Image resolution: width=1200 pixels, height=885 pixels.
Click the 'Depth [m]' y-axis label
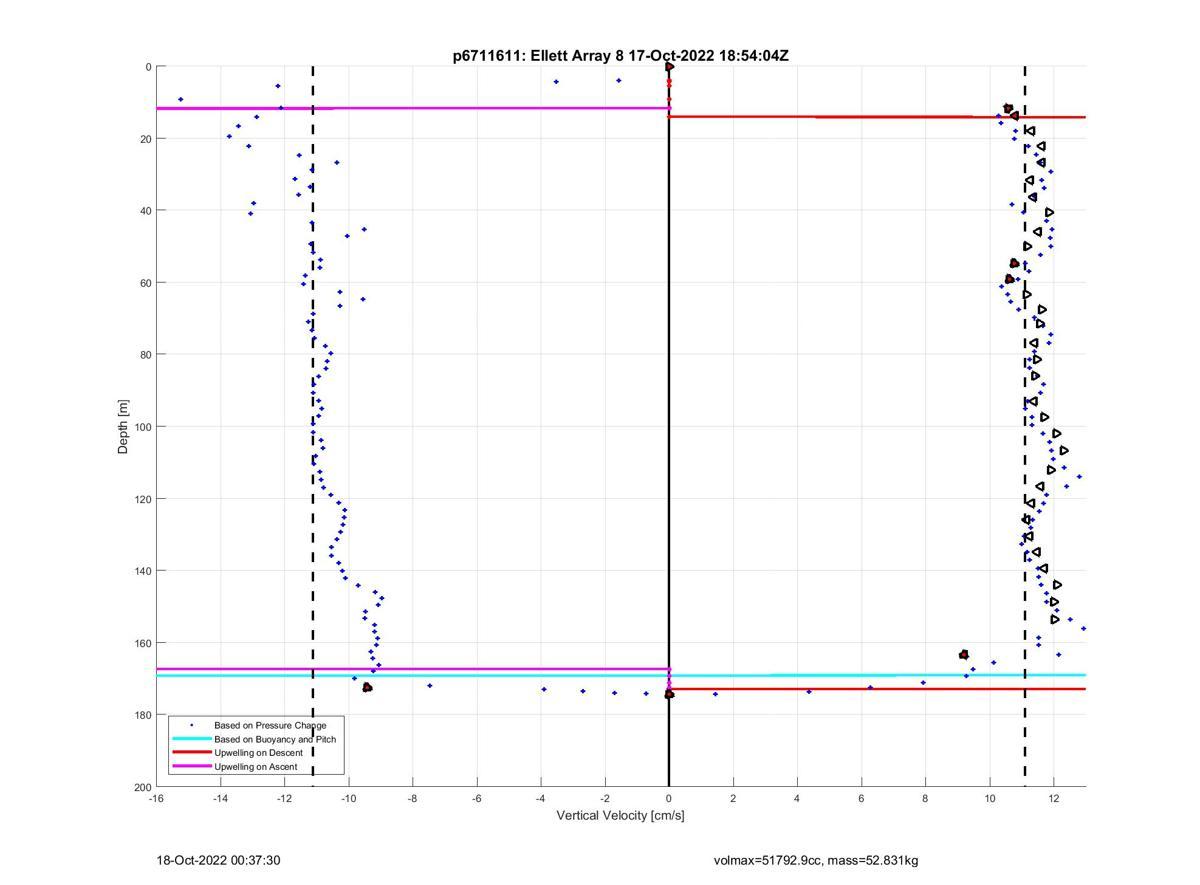click(x=123, y=427)
